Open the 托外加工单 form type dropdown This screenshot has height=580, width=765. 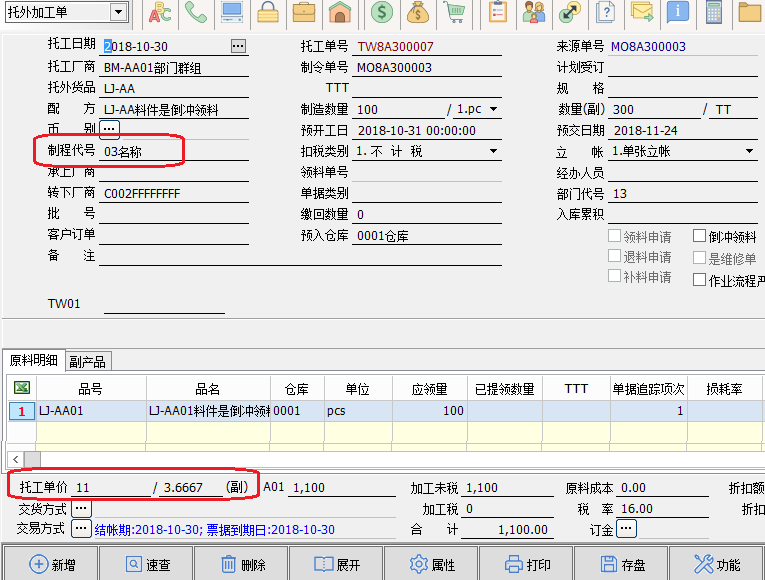pyautogui.click(x=119, y=12)
